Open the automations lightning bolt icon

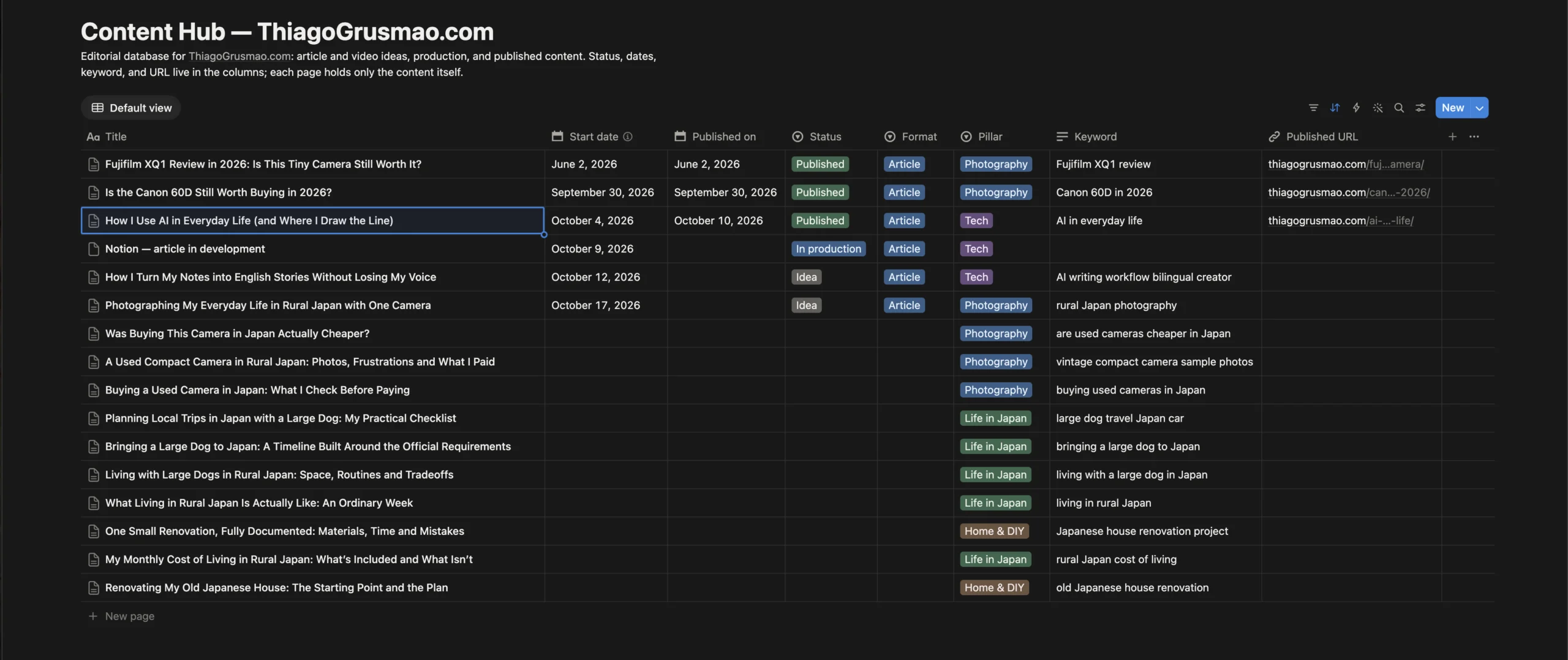pos(1356,108)
